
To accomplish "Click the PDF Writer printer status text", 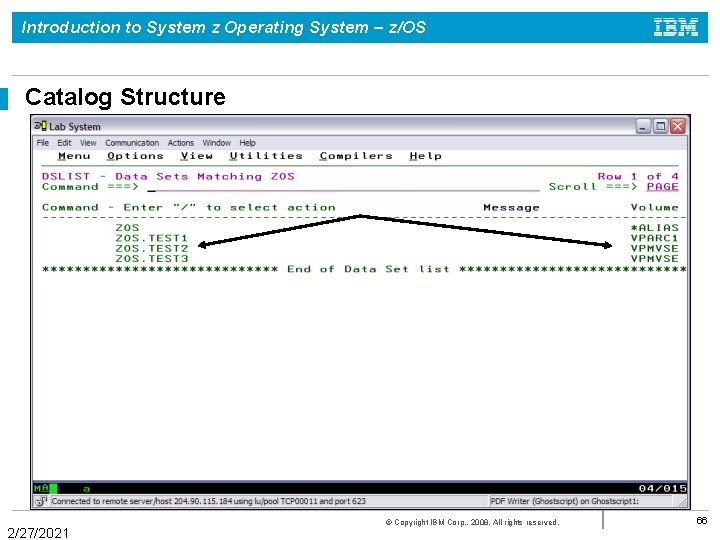I will (x=564, y=501).
